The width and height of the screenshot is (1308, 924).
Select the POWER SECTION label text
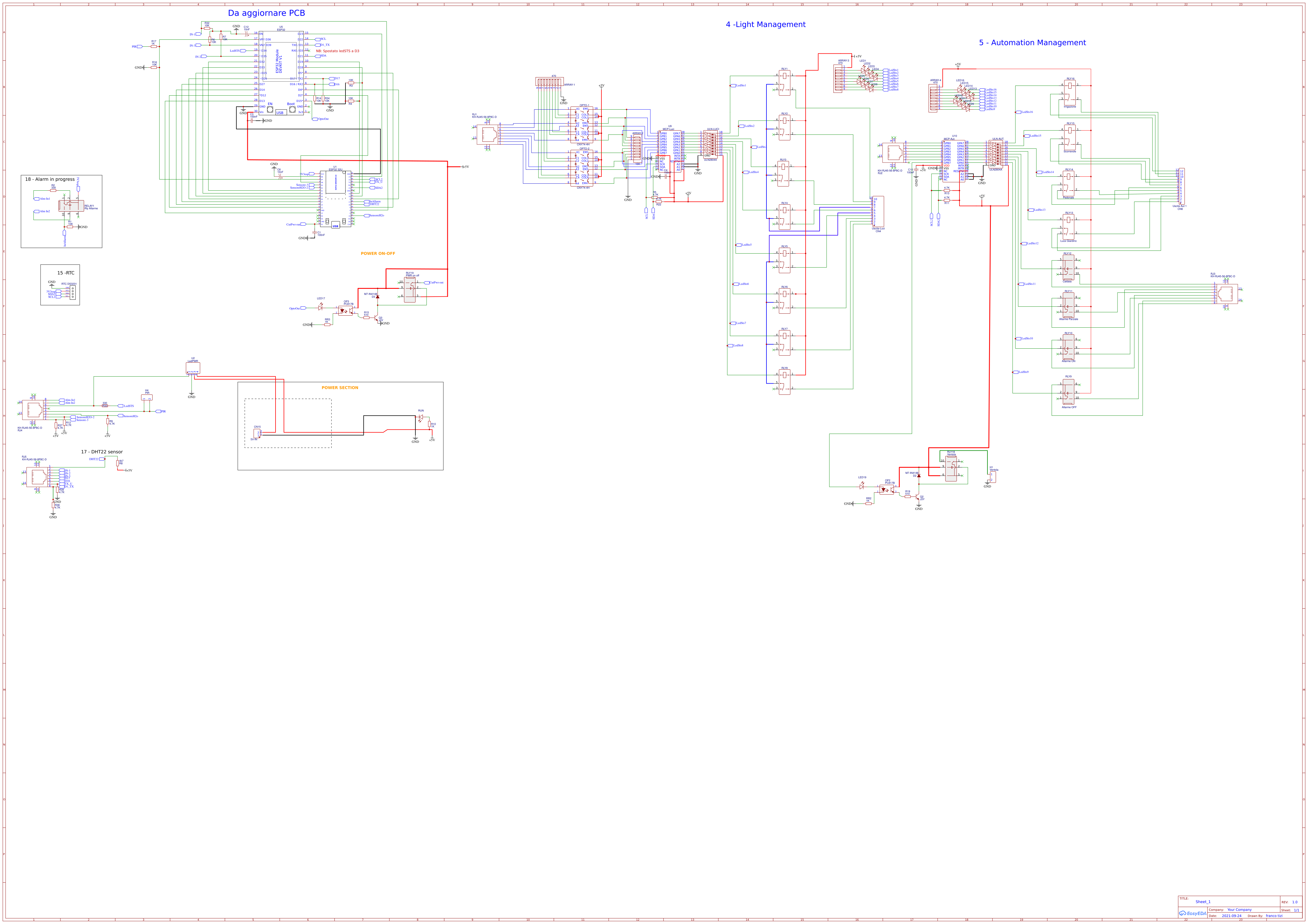pos(340,387)
